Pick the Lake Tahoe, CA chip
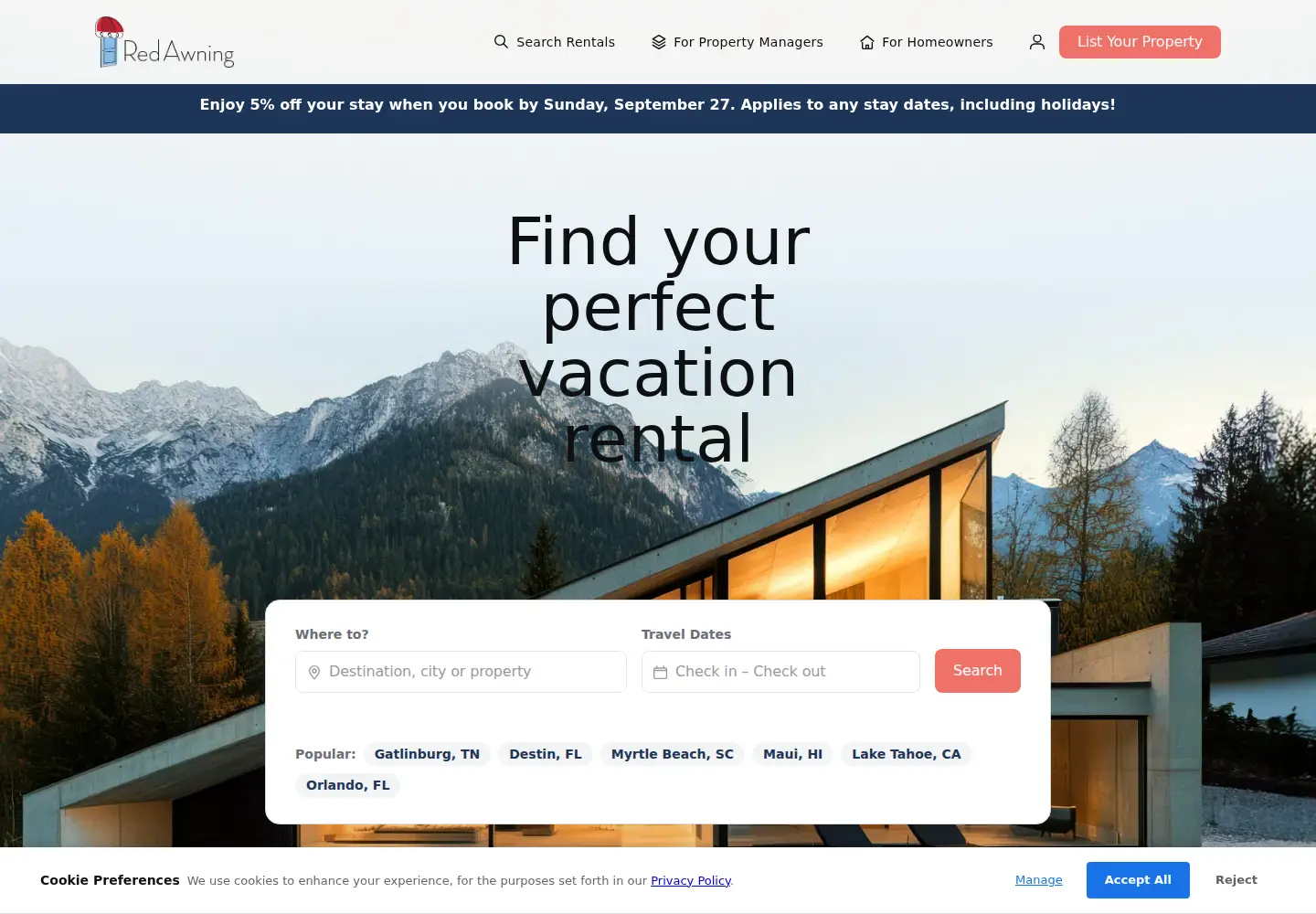 (907, 754)
